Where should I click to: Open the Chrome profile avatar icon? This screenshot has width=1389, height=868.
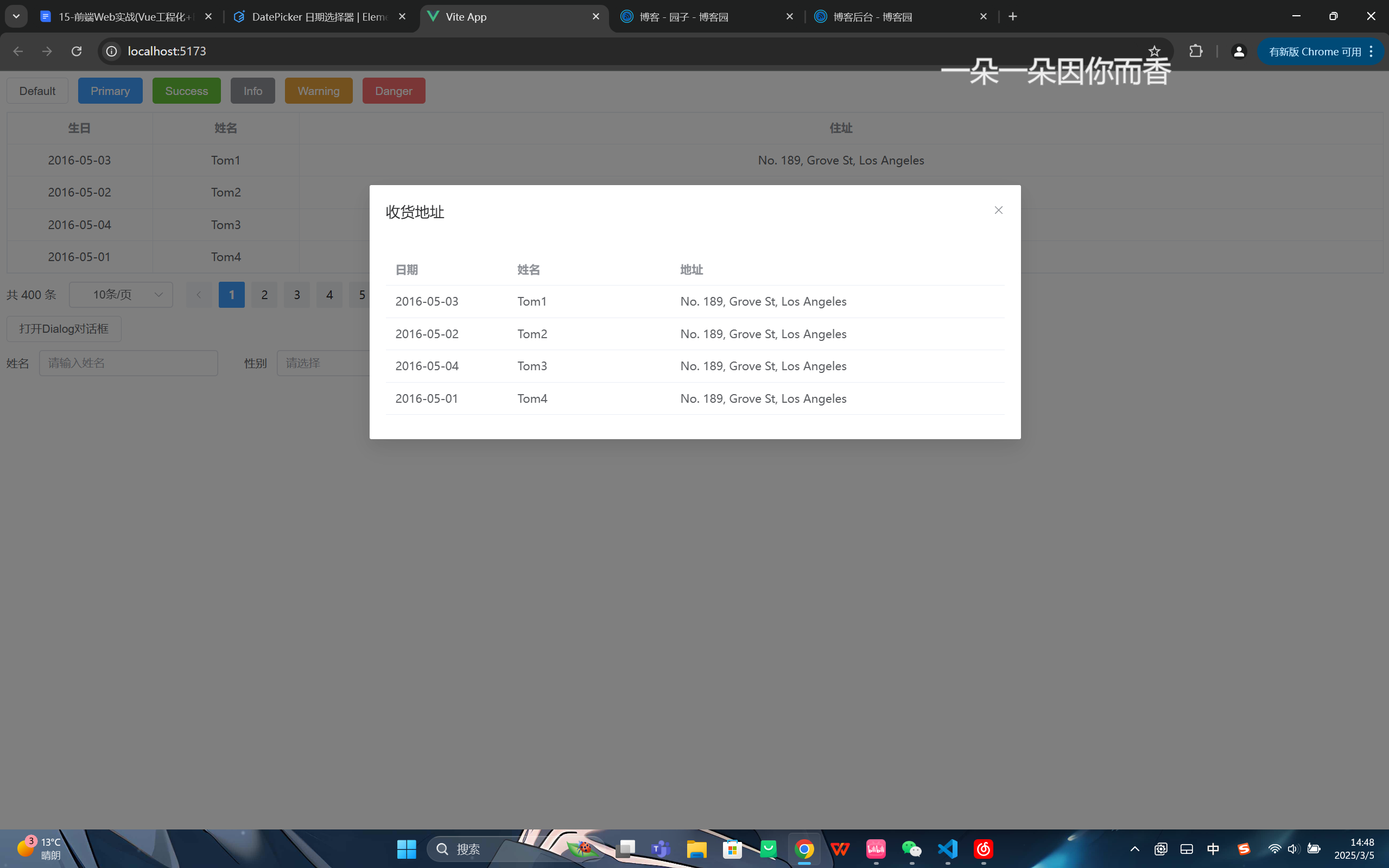click(x=1239, y=52)
